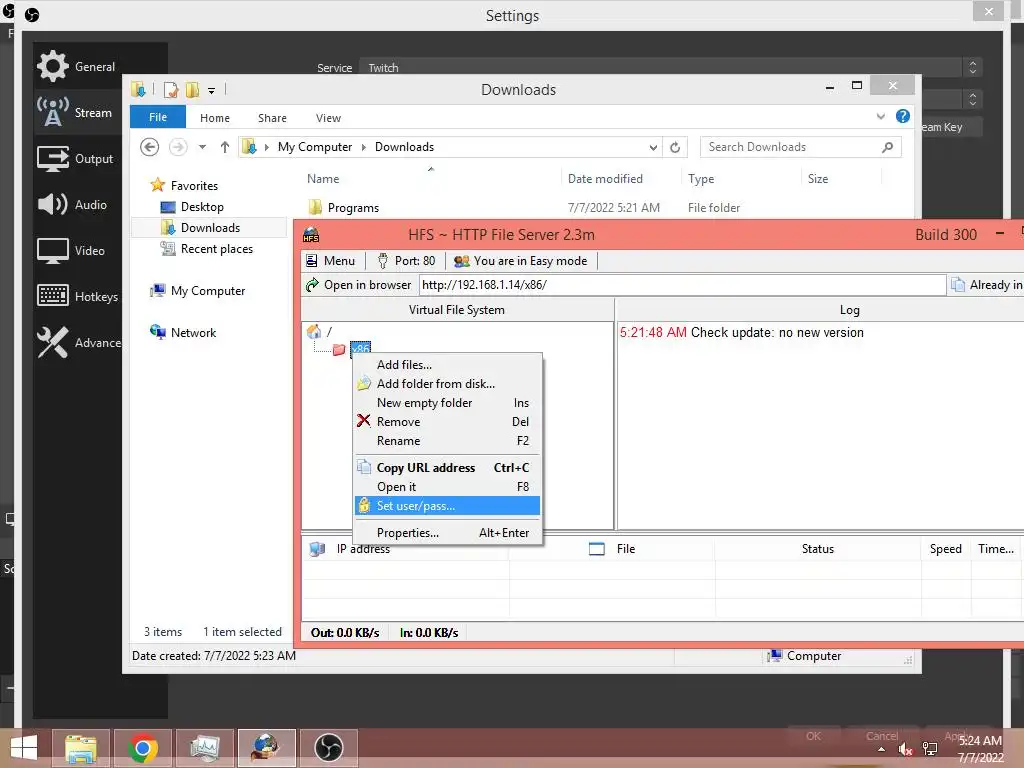Toggle the You are in Easy mode button
1024x768 pixels.
[x=521, y=261]
